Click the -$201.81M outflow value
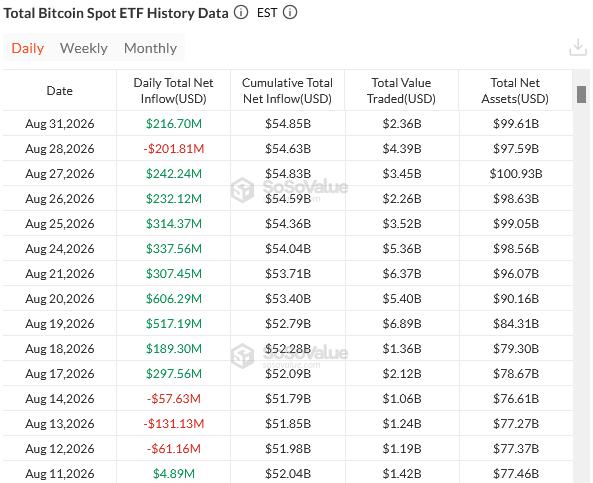 pyautogui.click(x=174, y=149)
